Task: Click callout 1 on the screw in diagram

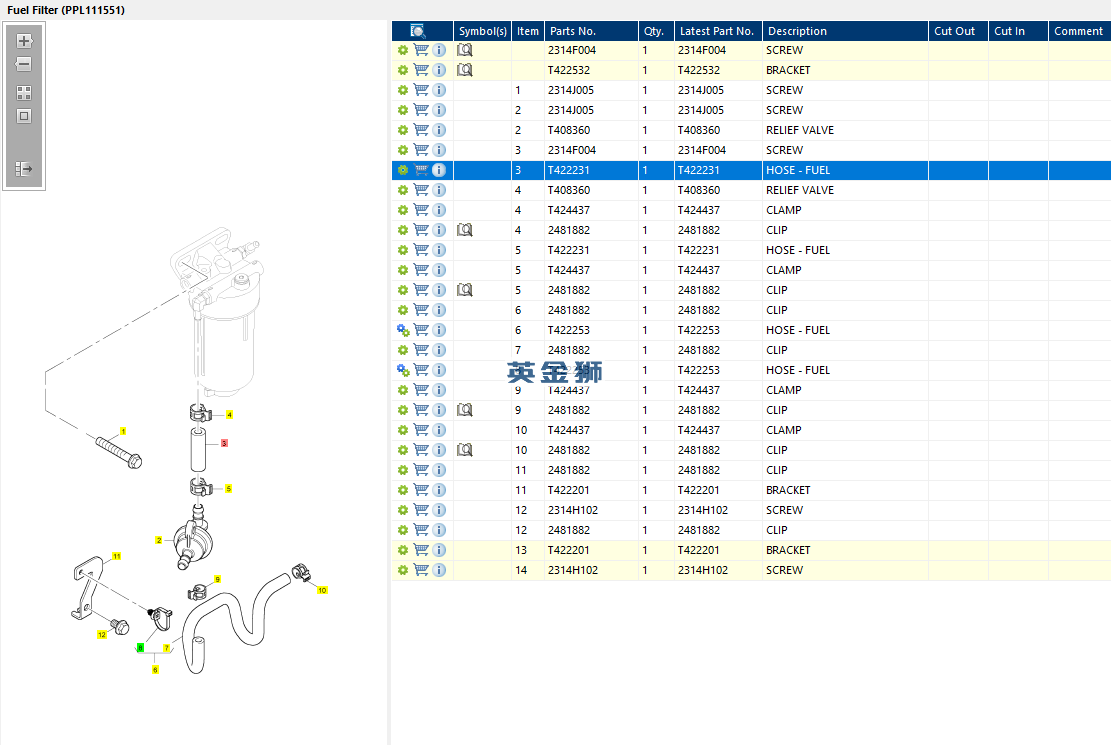Action: coord(123,431)
